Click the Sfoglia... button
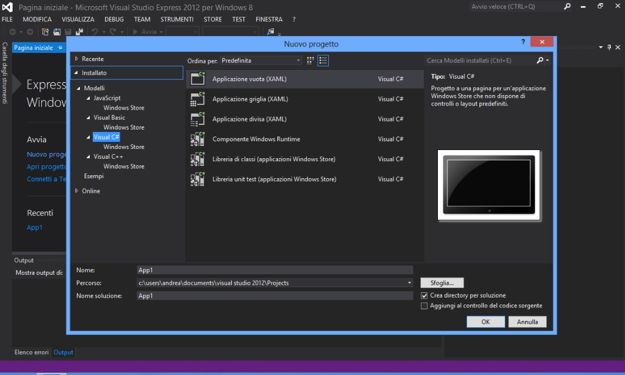Viewport: 625px width, 375px height. (442, 283)
